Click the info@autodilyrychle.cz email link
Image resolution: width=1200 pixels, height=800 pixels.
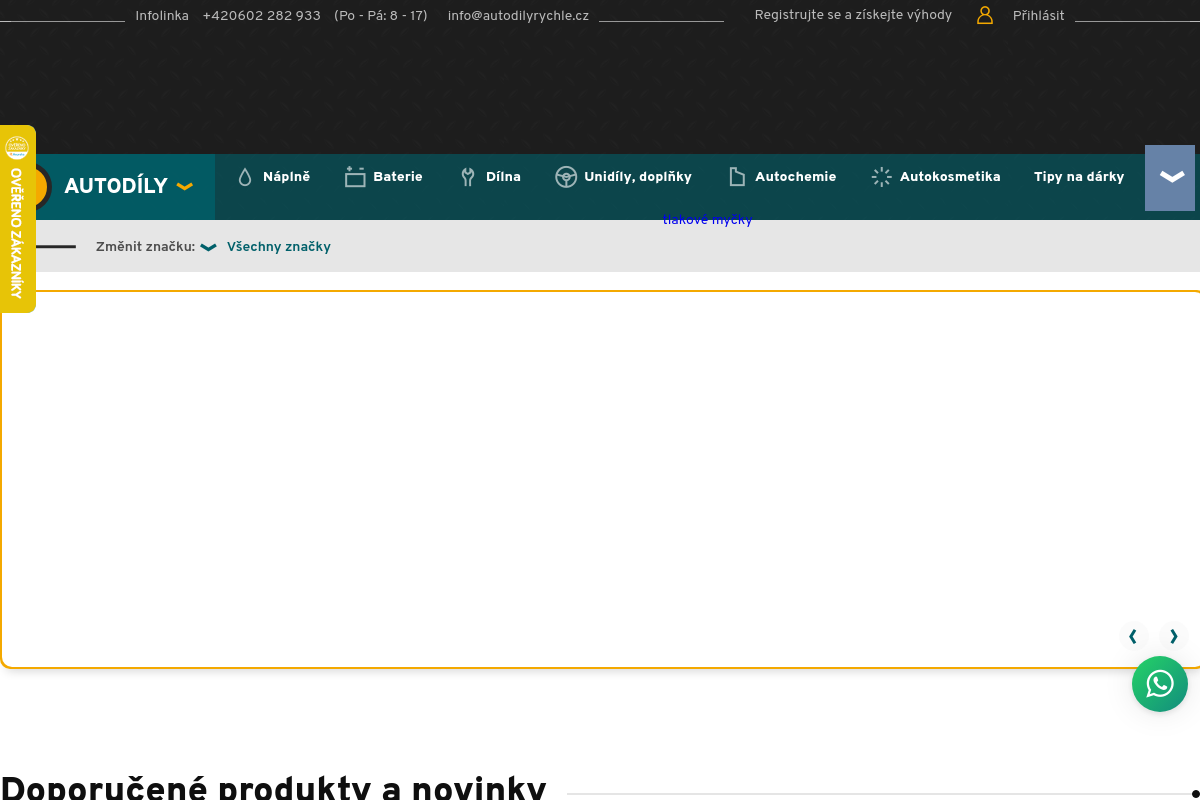coord(518,16)
